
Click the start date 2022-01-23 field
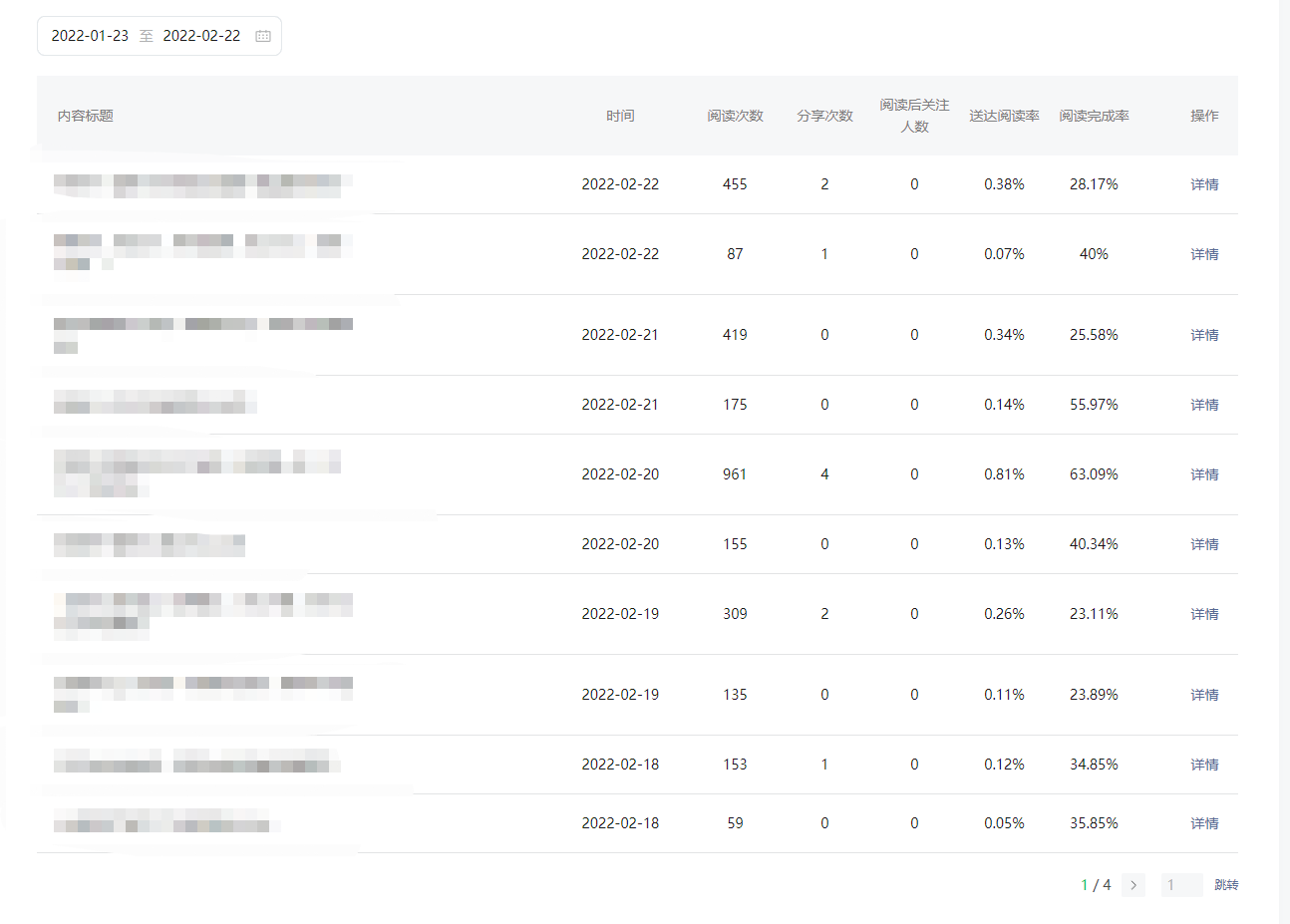click(90, 36)
